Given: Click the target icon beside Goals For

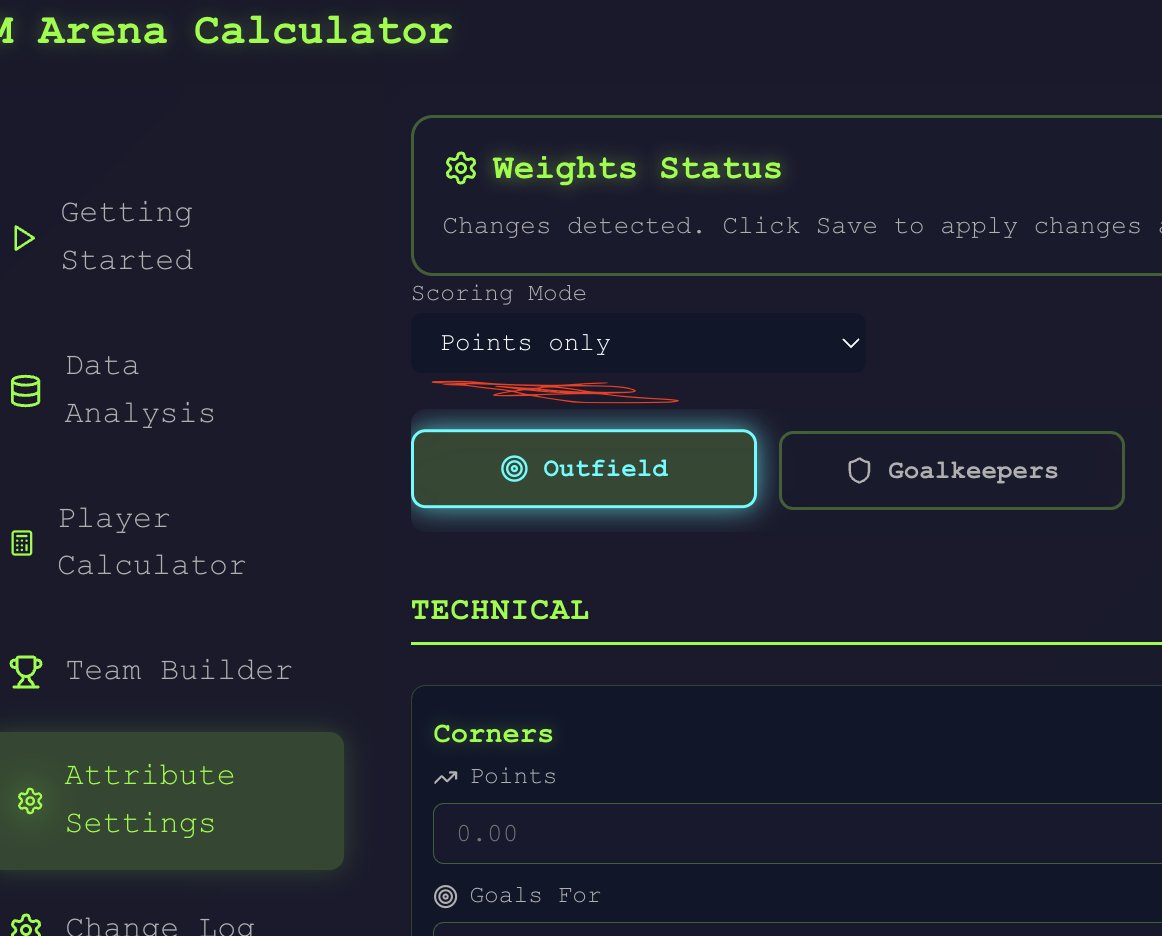Looking at the screenshot, I should pyautogui.click(x=445, y=896).
